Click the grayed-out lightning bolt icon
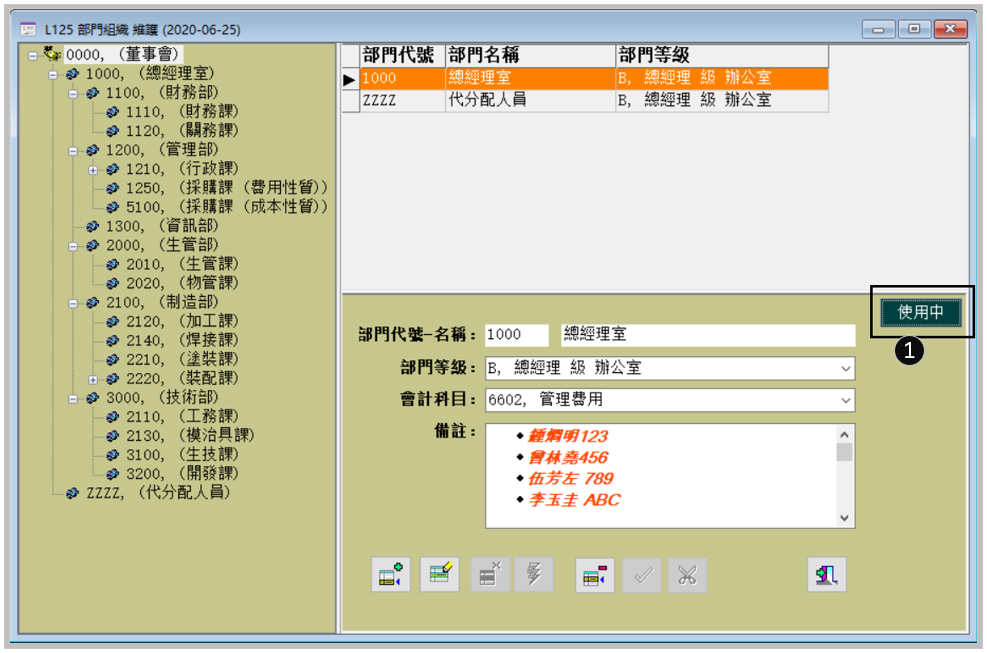 coord(534,574)
